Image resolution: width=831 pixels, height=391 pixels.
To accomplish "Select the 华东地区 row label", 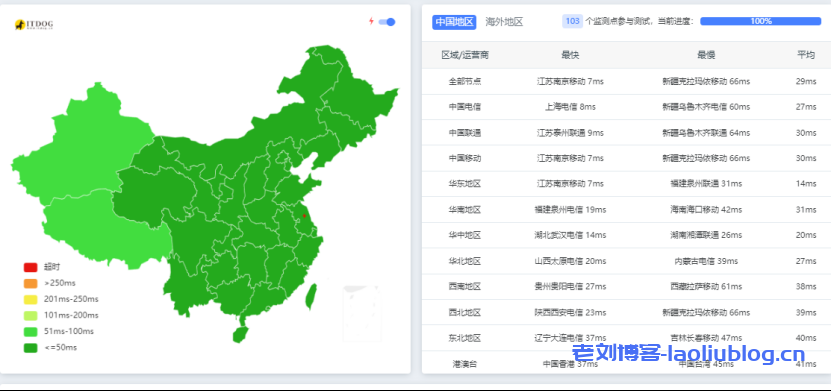I will [x=465, y=184].
